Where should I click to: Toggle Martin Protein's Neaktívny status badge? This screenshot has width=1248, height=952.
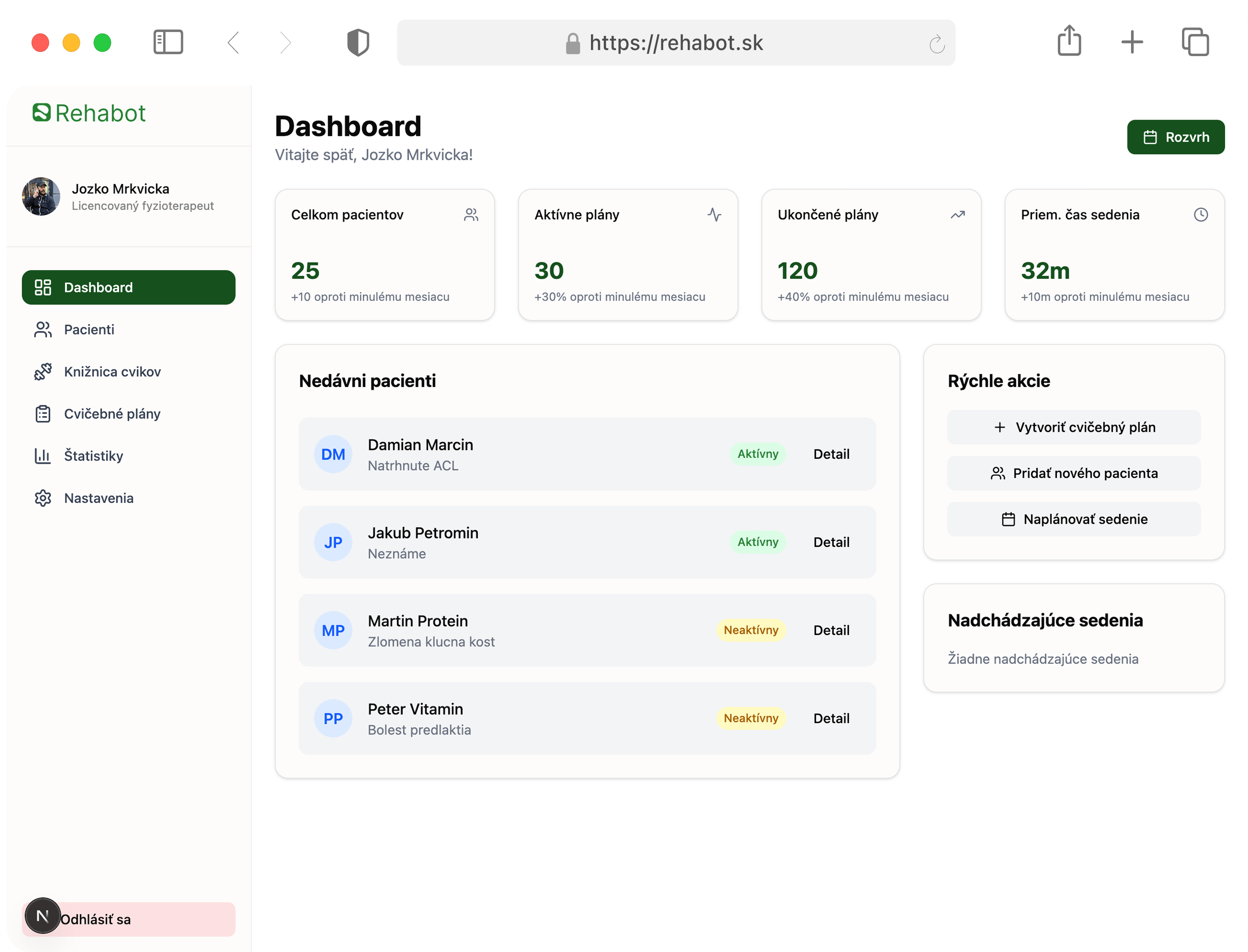[x=750, y=629]
